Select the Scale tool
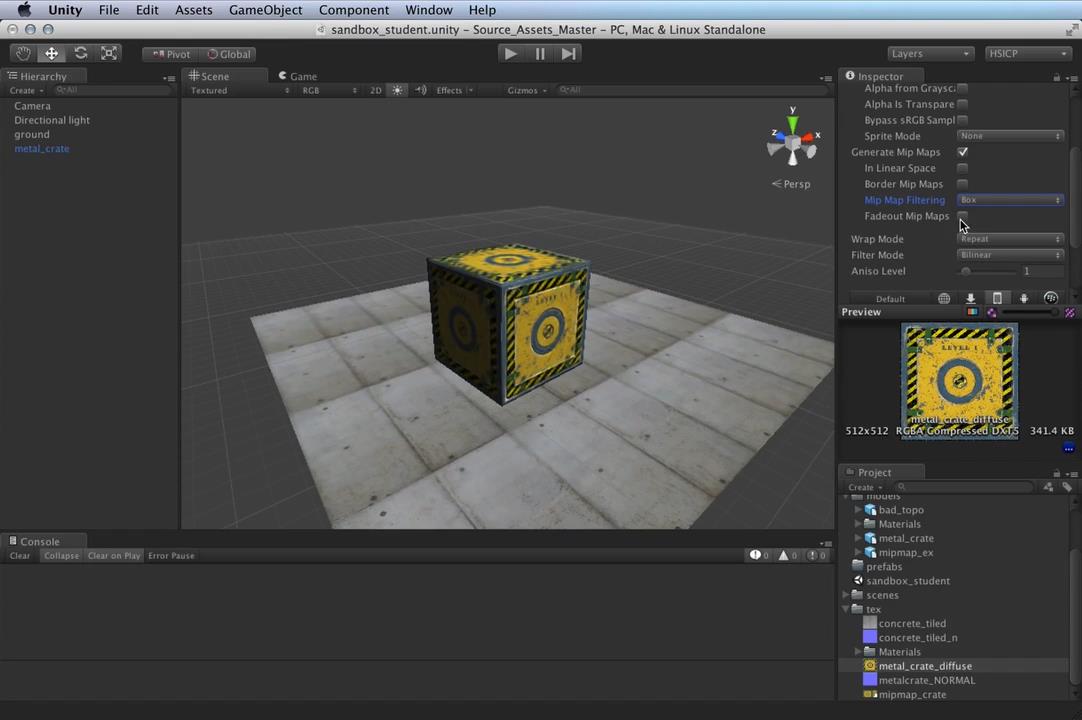 click(109, 53)
